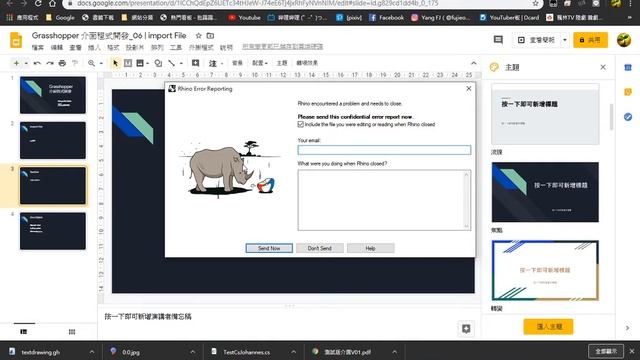Click the Google Slides home logo
The image size is (640, 360).
tap(16, 40)
